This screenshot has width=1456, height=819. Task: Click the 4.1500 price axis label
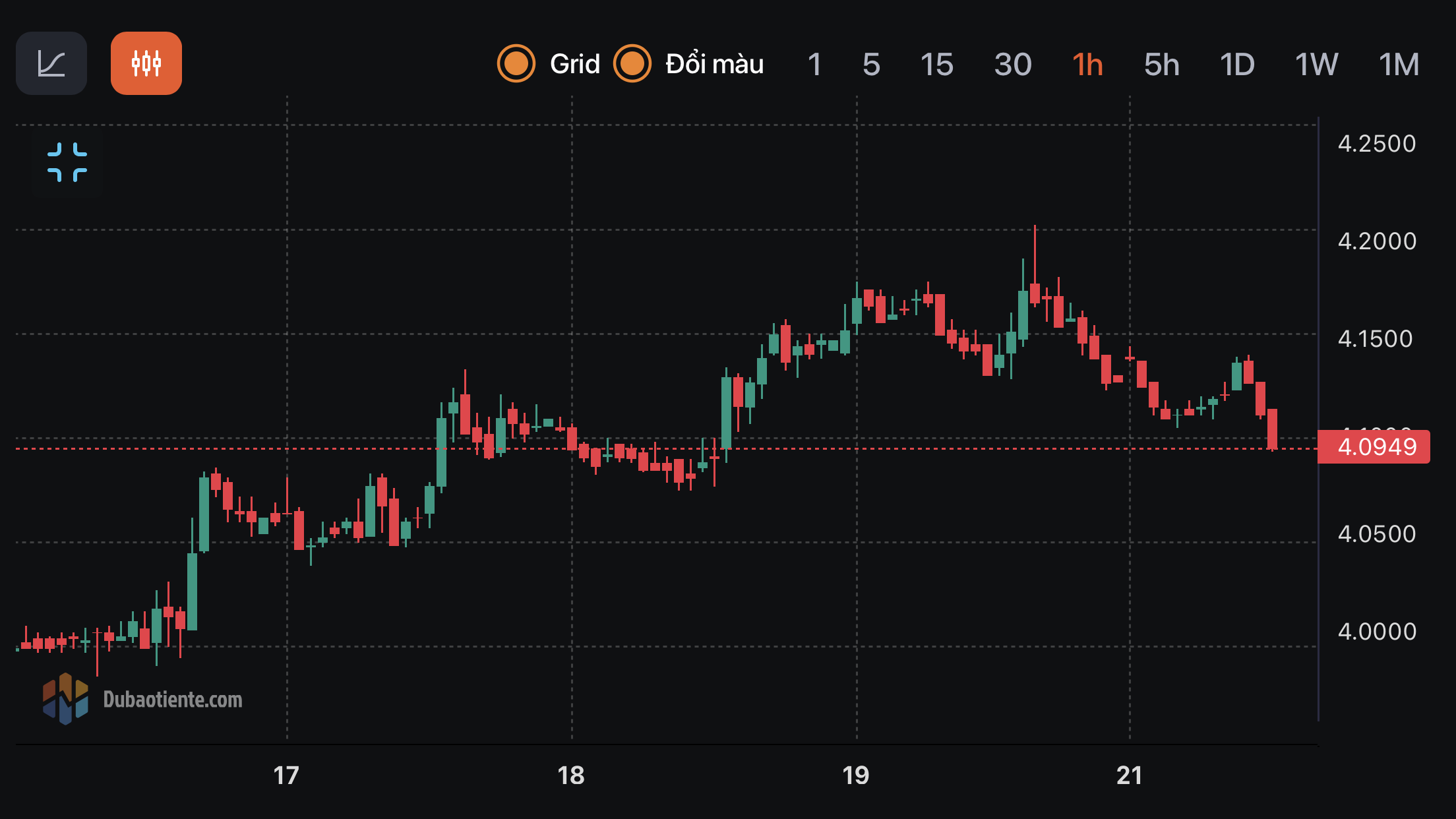coord(1376,339)
